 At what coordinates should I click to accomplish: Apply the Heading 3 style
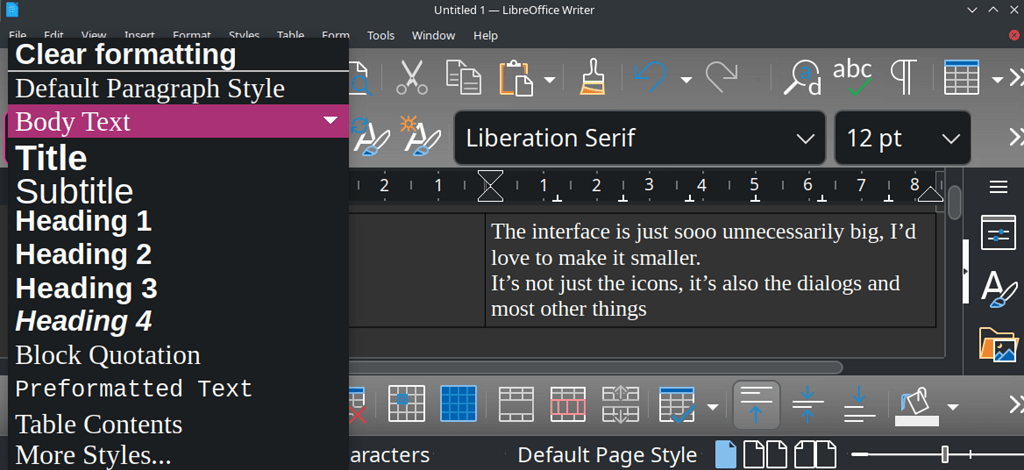[x=178, y=288]
